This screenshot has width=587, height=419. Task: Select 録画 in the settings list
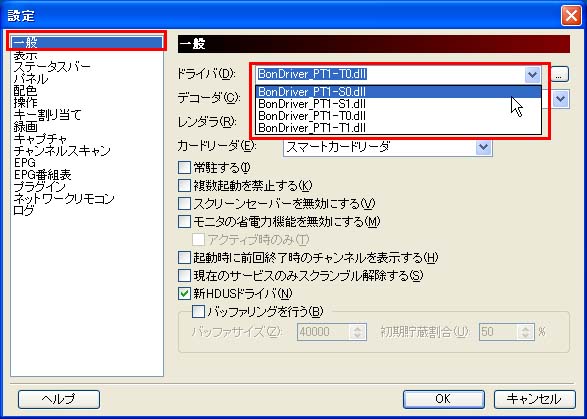(25, 127)
